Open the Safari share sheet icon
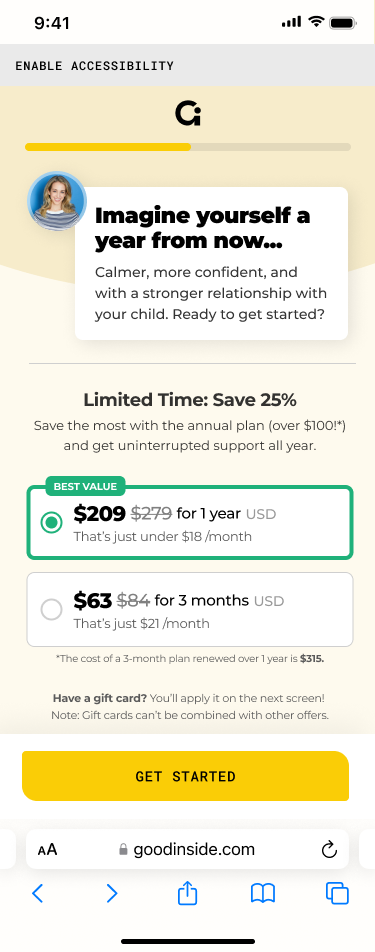Image resolution: width=375 pixels, height=952 pixels. pos(188,892)
